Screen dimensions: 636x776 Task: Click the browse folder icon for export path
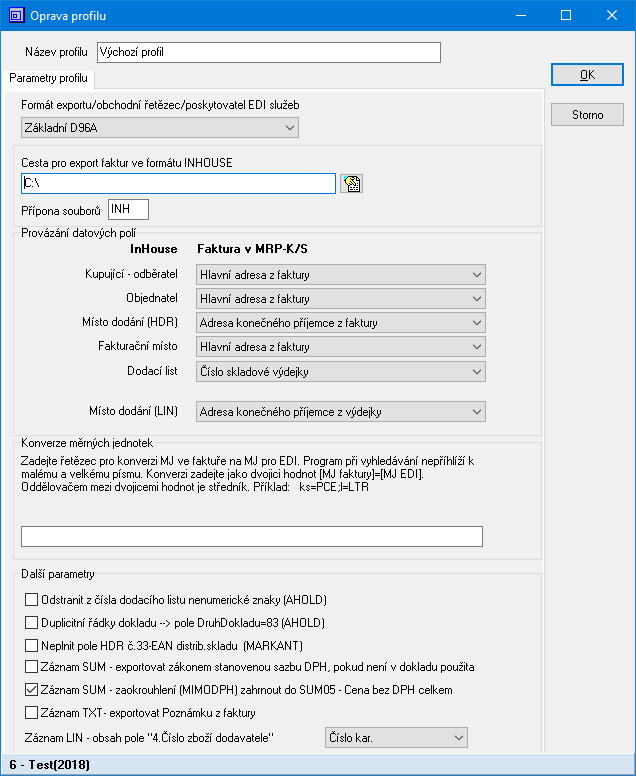pos(350,183)
